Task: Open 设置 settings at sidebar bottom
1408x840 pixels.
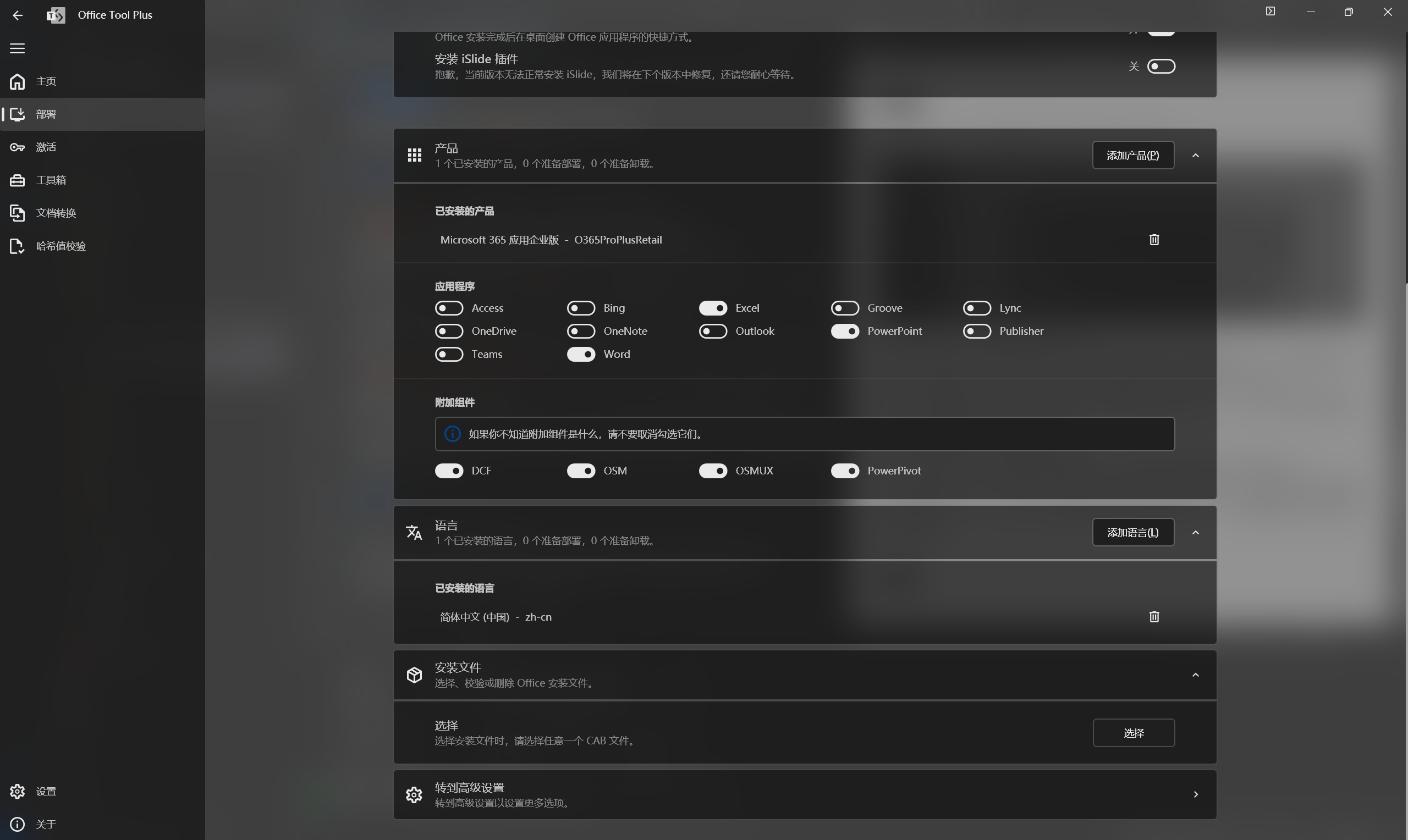Action: (45, 791)
